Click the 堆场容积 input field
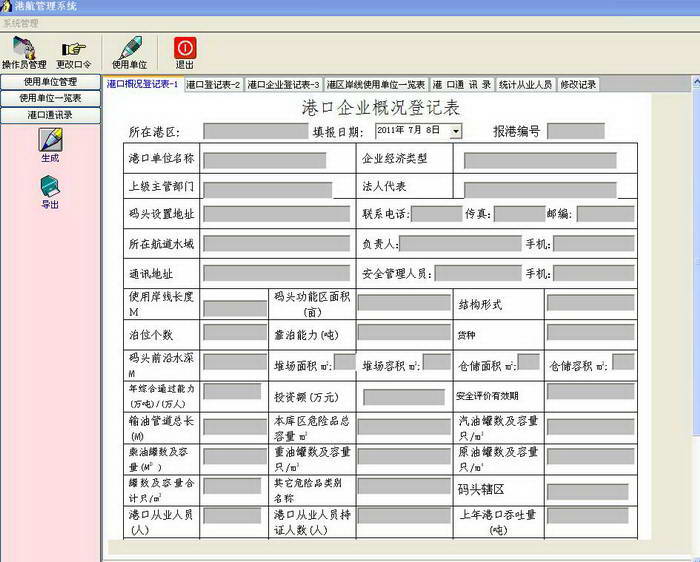This screenshot has height=562, width=700. [x=437, y=362]
